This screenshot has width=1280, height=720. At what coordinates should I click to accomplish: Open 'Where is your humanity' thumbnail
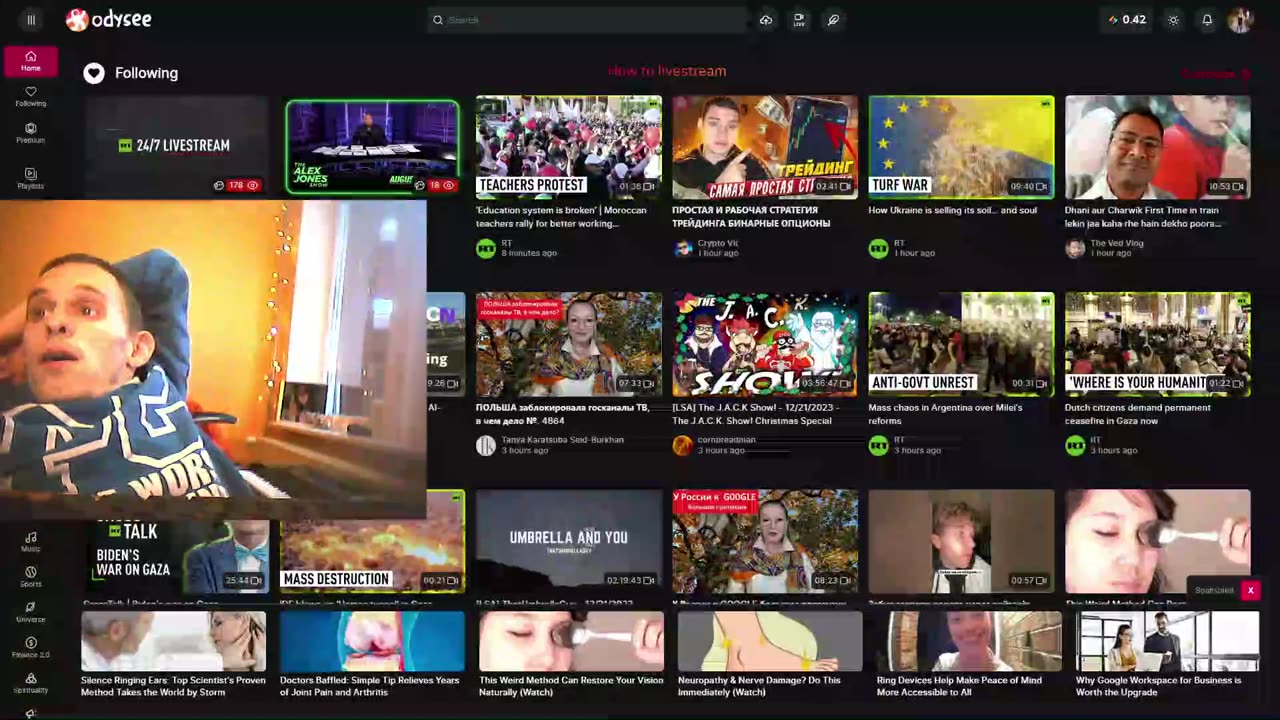coord(1158,344)
